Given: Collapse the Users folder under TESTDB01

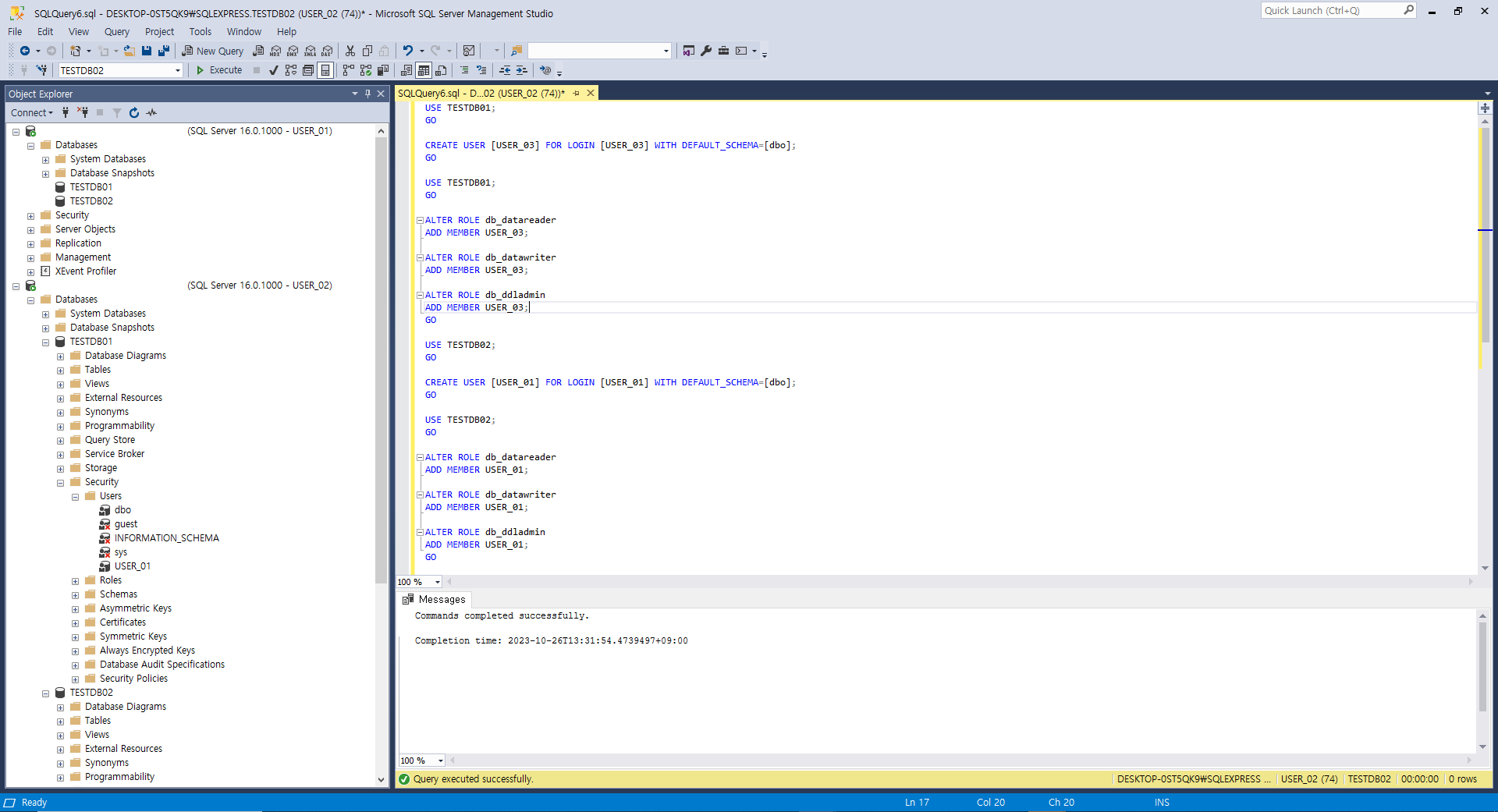Looking at the screenshot, I should 76,497.
